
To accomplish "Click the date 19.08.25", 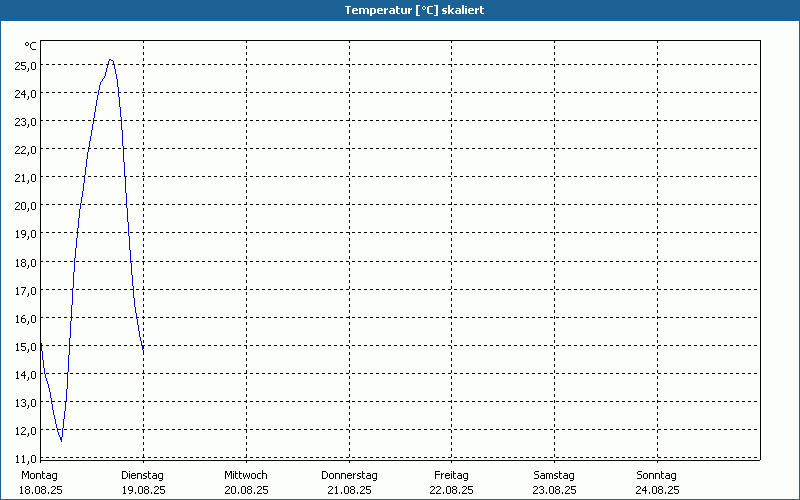I will tap(143, 491).
